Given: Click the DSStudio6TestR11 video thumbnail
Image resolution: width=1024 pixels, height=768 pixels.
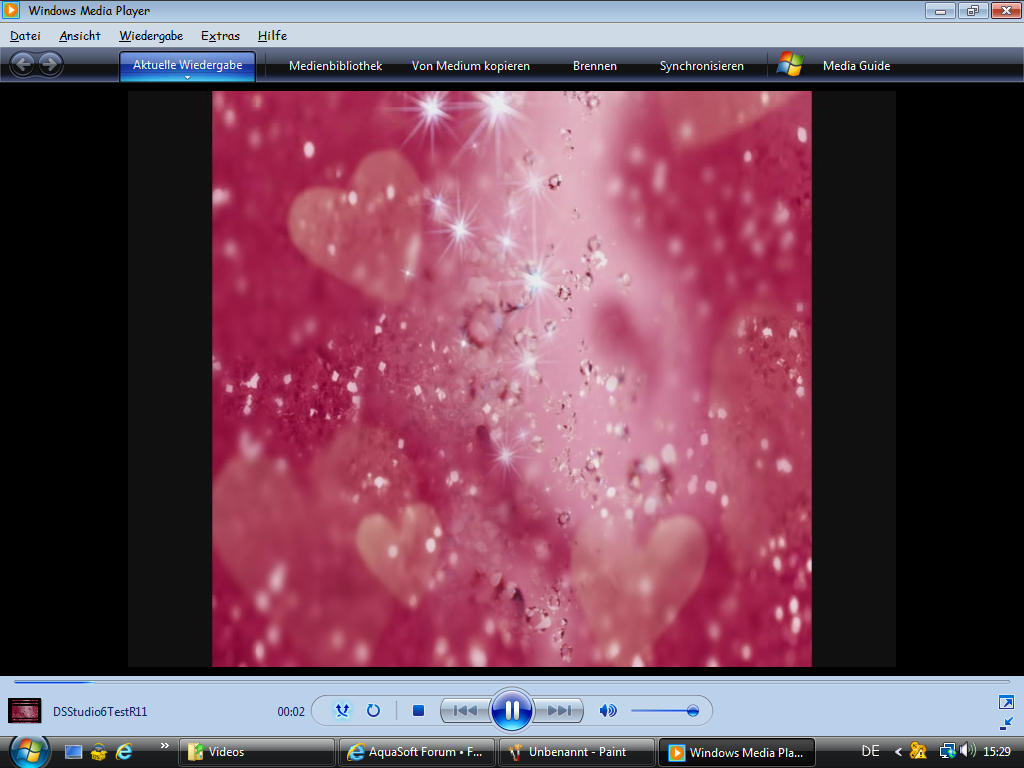Looking at the screenshot, I should coord(25,711).
